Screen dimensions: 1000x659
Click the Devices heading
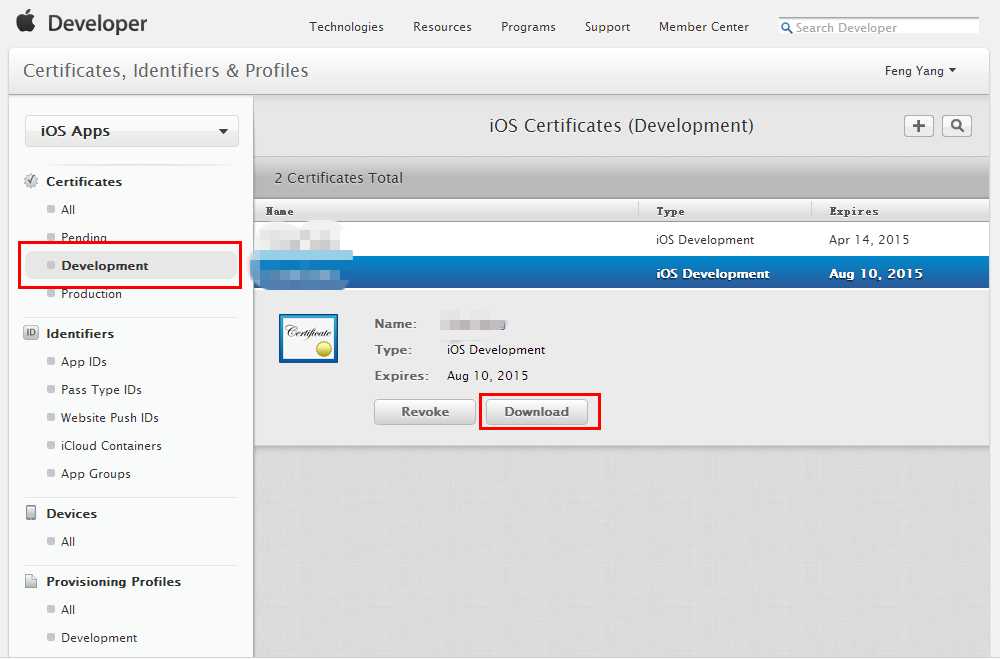pyautogui.click(x=71, y=514)
